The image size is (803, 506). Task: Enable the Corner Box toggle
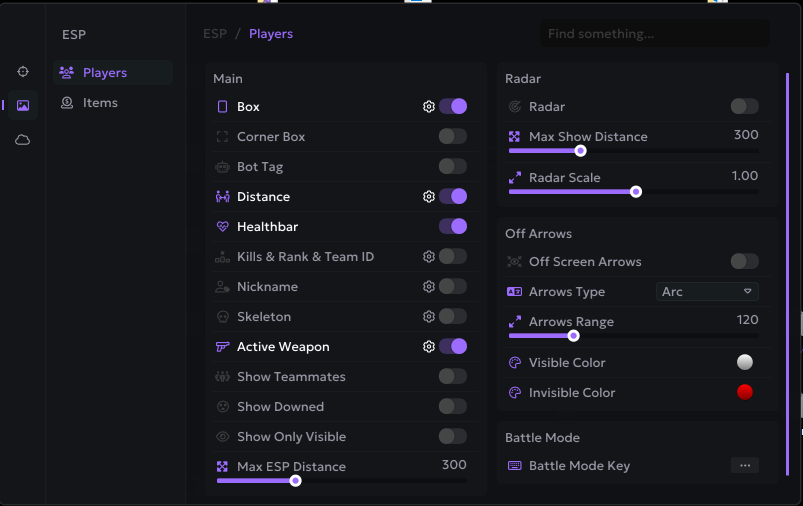click(452, 137)
